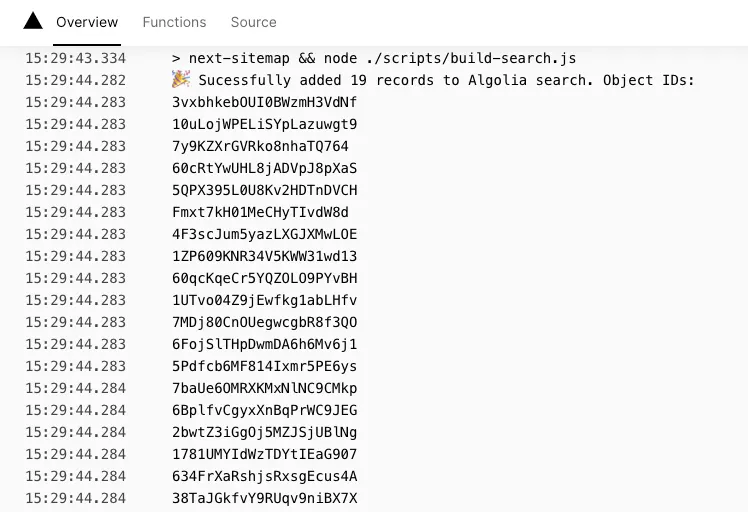Screen dimensions: 748x512
Task: Open the Overview tab
Action: [87, 22]
